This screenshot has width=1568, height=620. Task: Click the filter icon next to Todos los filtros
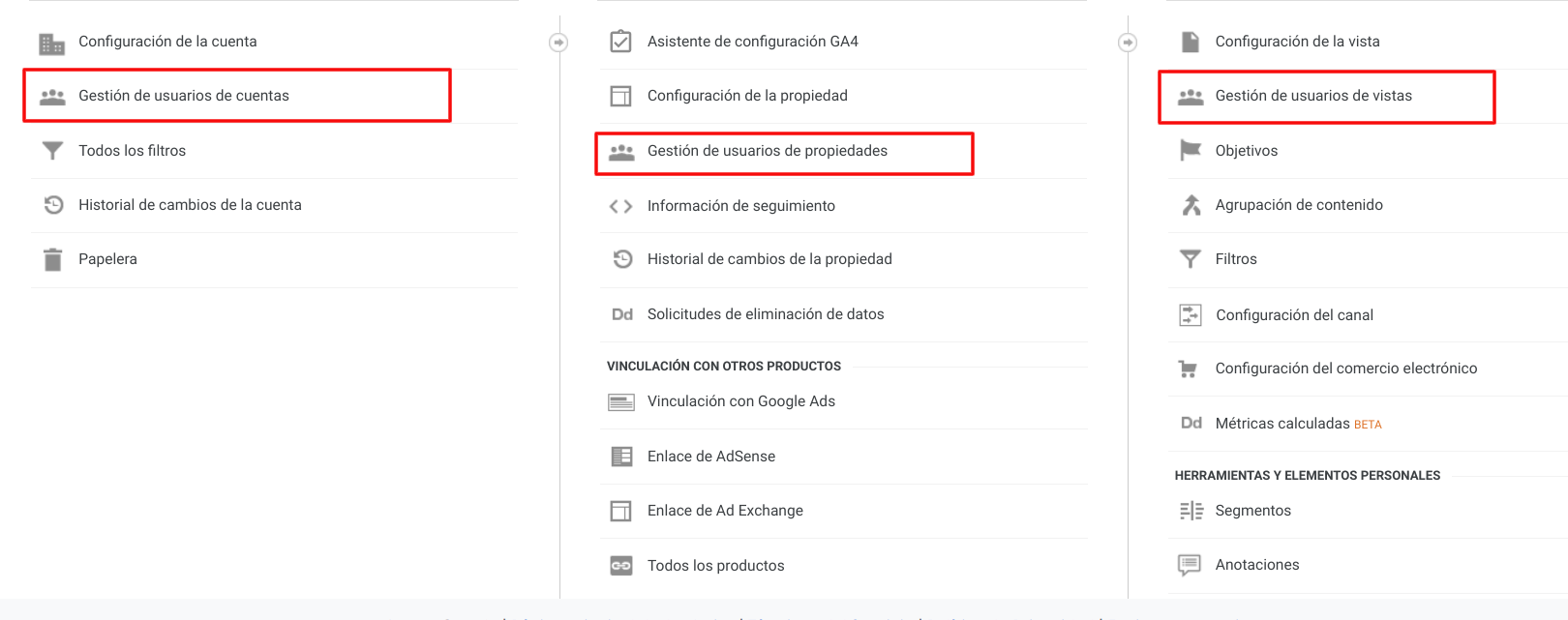click(x=53, y=150)
